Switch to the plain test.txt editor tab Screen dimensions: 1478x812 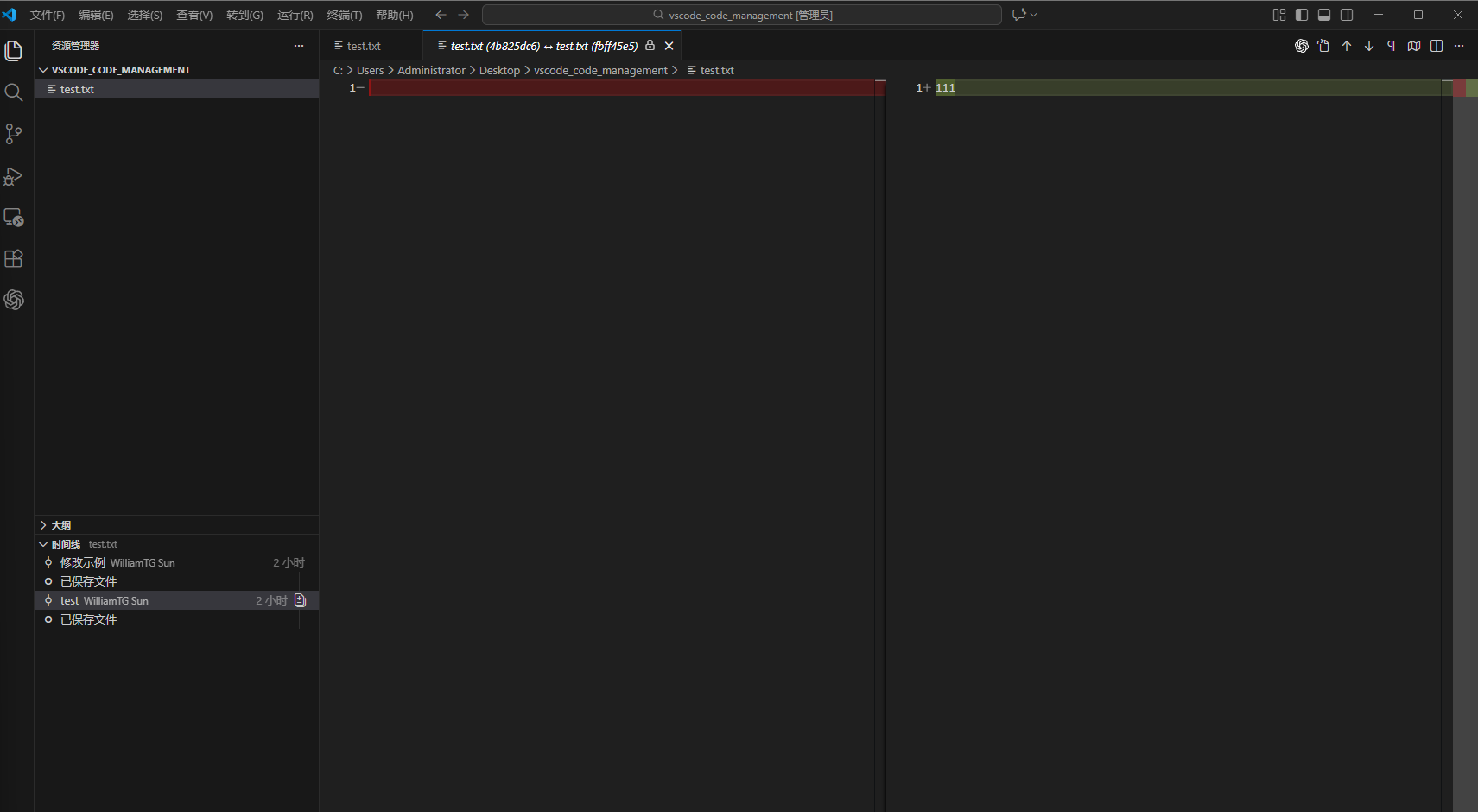[371, 46]
